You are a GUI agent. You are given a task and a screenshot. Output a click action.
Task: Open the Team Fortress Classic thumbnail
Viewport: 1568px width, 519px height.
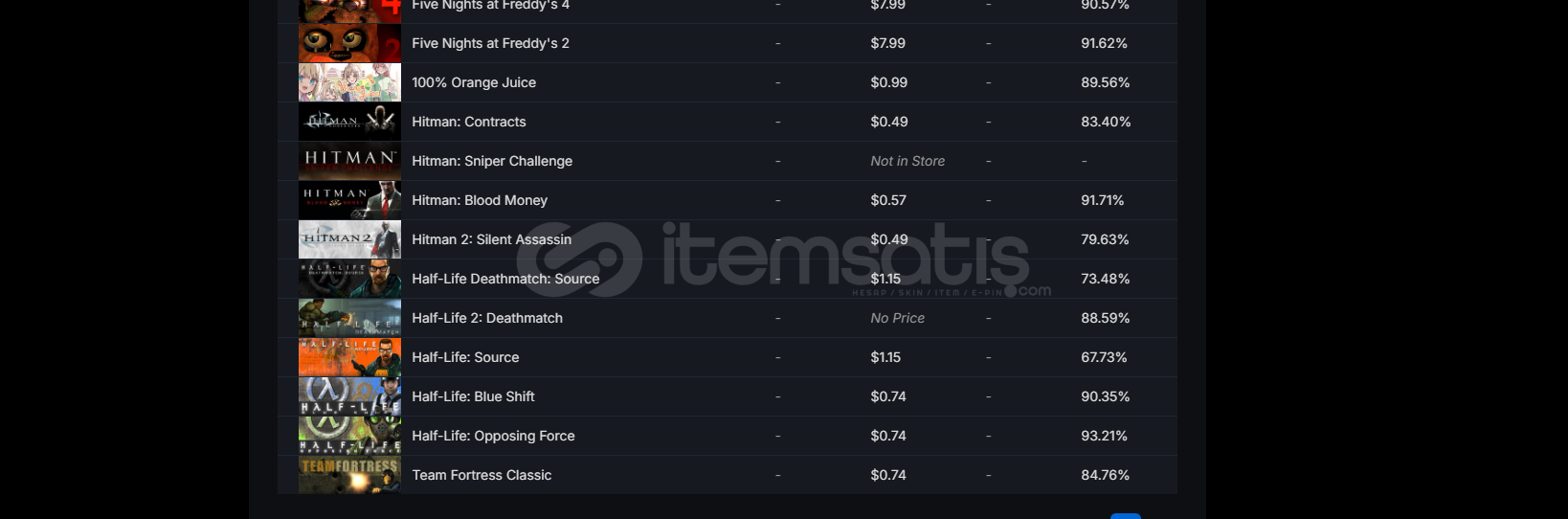point(349,475)
